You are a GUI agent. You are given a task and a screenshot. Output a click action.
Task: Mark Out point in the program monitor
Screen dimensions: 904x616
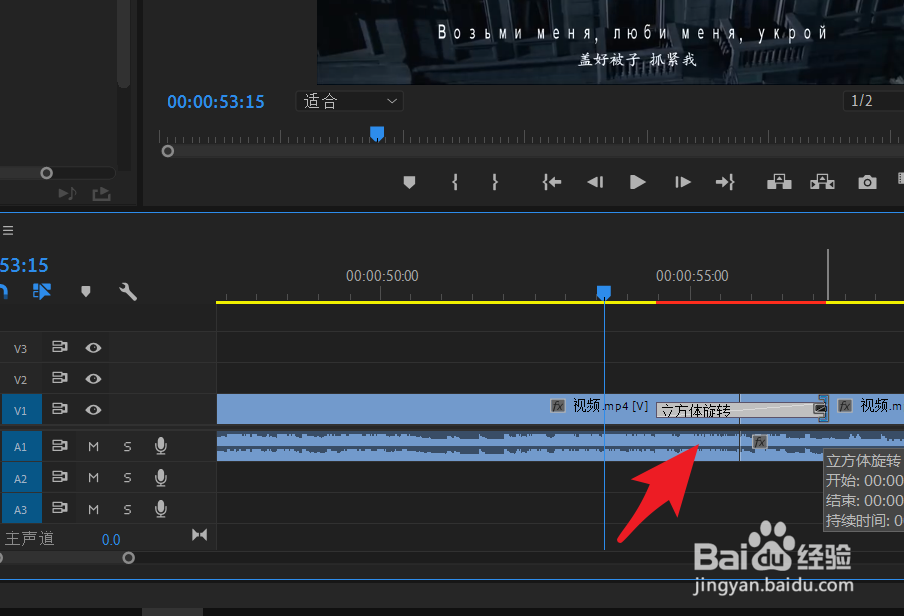[495, 182]
